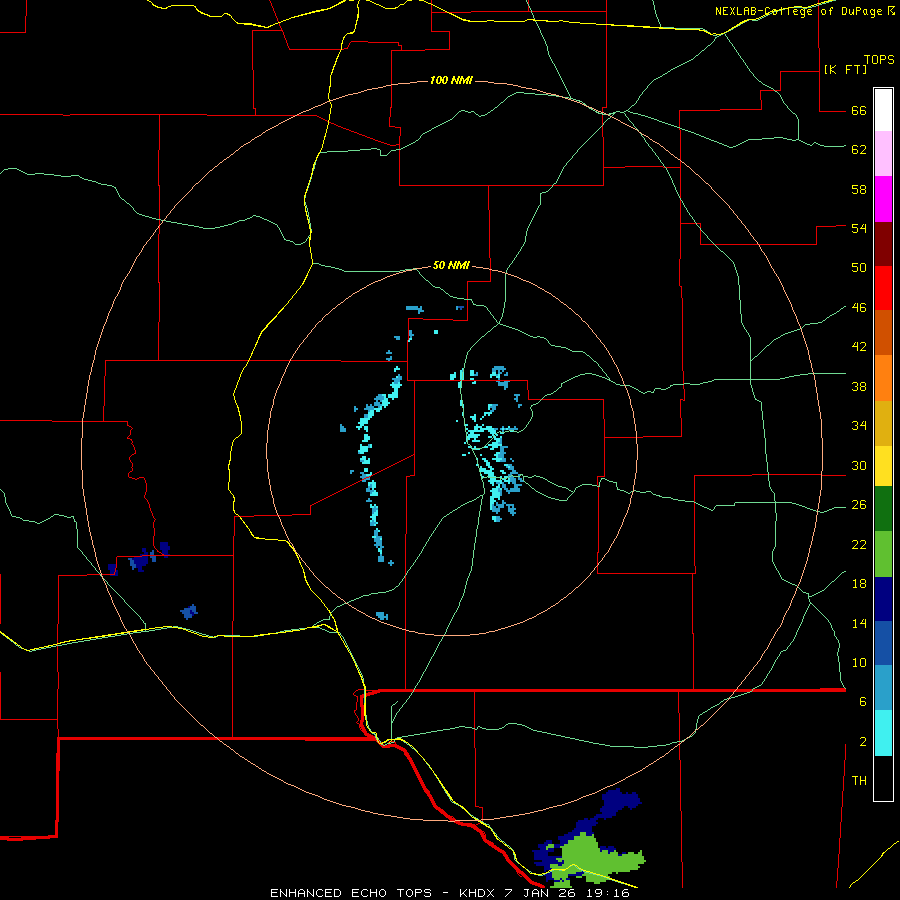
Task: Click the light blue legend swatch
Action: (x=883, y=688)
